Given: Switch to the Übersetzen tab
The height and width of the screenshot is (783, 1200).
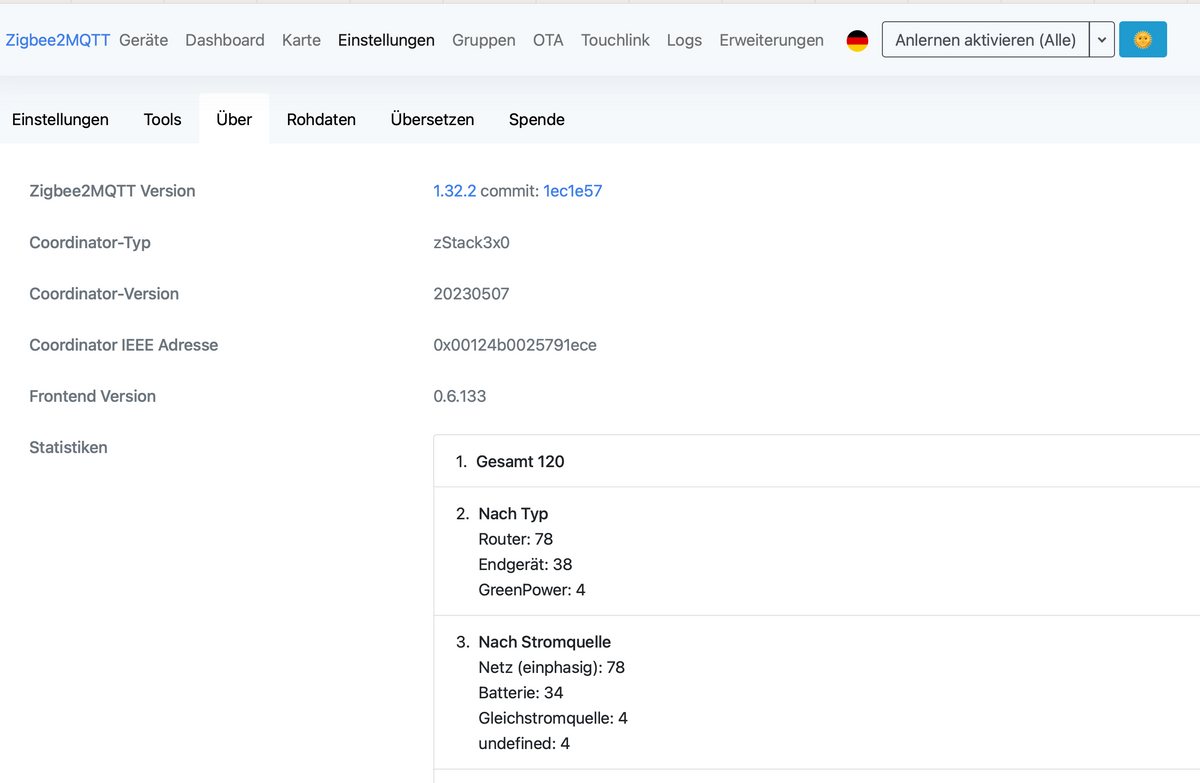Looking at the screenshot, I should pos(432,119).
